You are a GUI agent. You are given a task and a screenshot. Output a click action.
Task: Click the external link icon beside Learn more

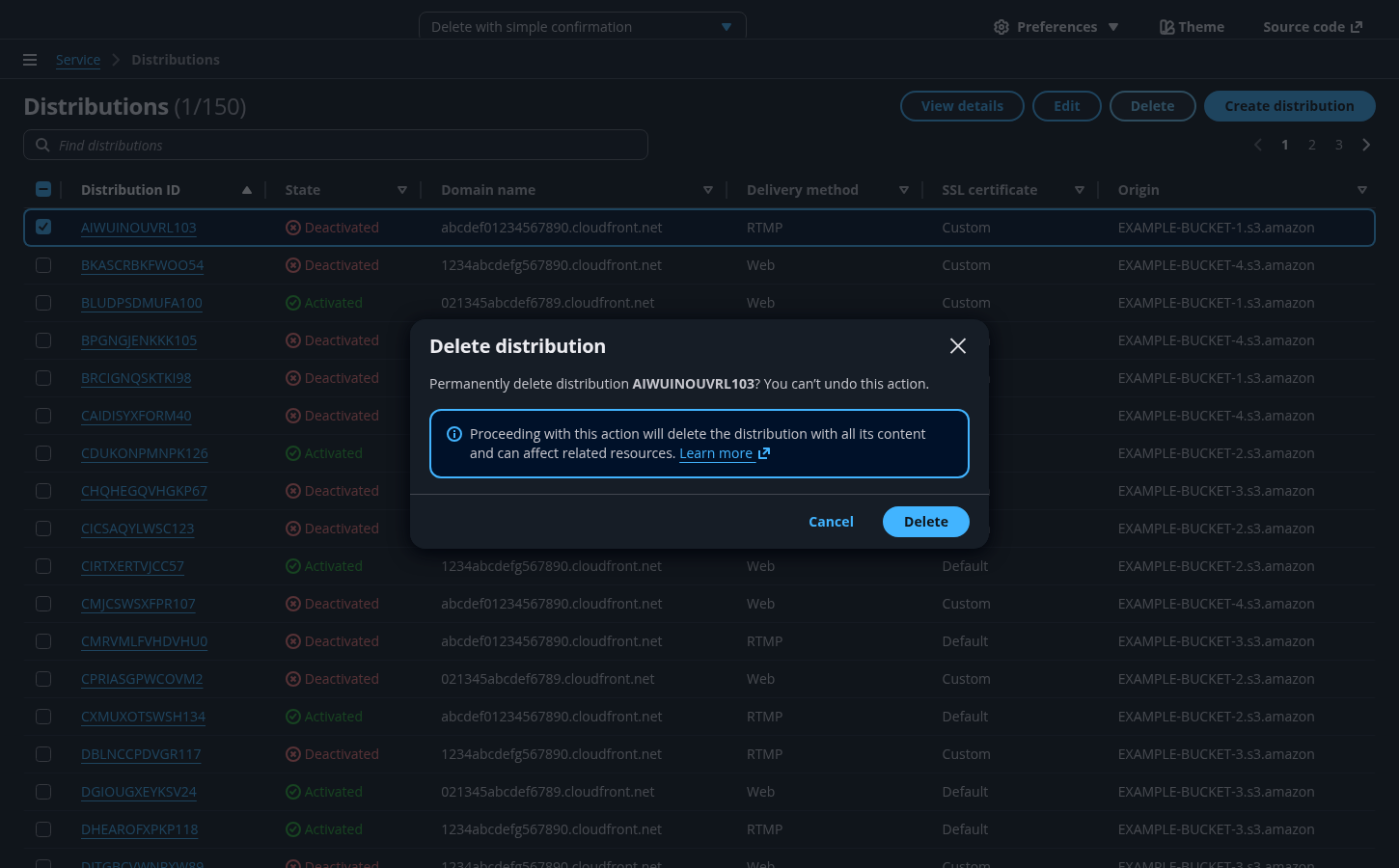coord(764,453)
